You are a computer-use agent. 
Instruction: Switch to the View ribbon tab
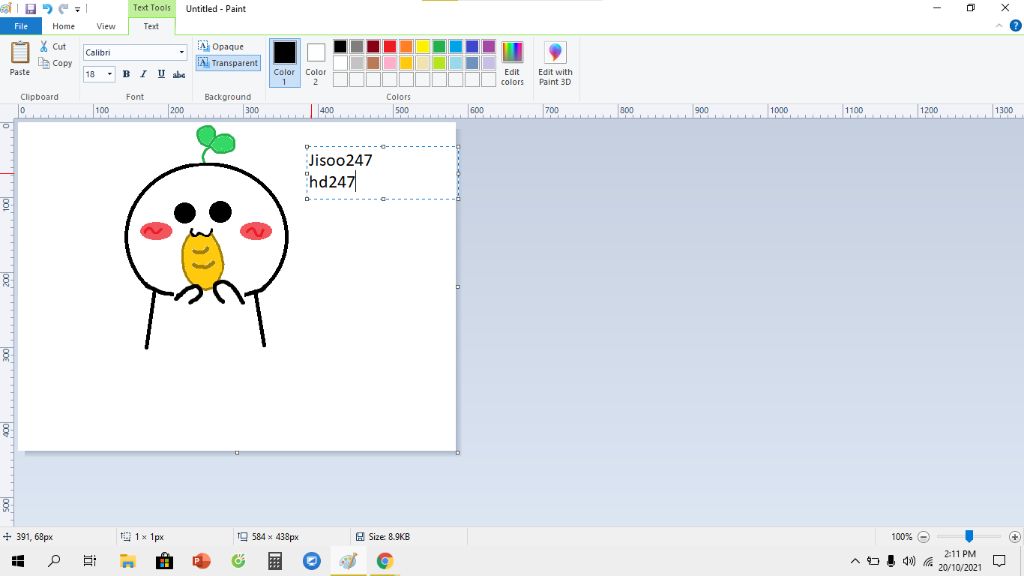(106, 26)
